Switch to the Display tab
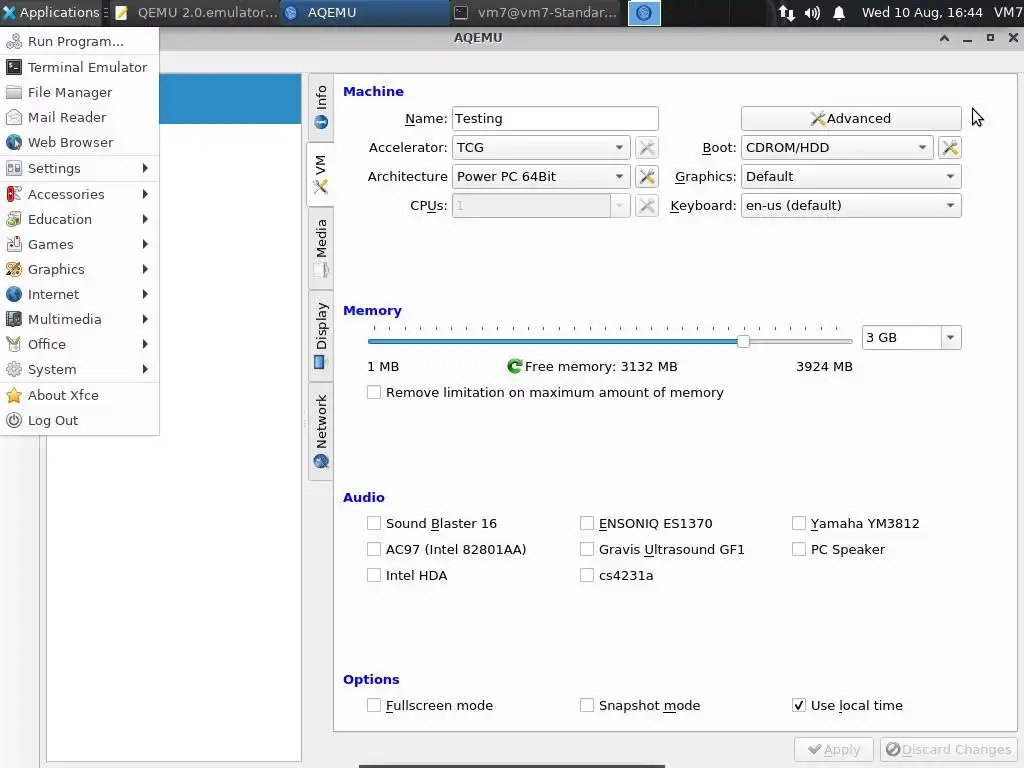Screen dimensions: 1024x768 321,336
